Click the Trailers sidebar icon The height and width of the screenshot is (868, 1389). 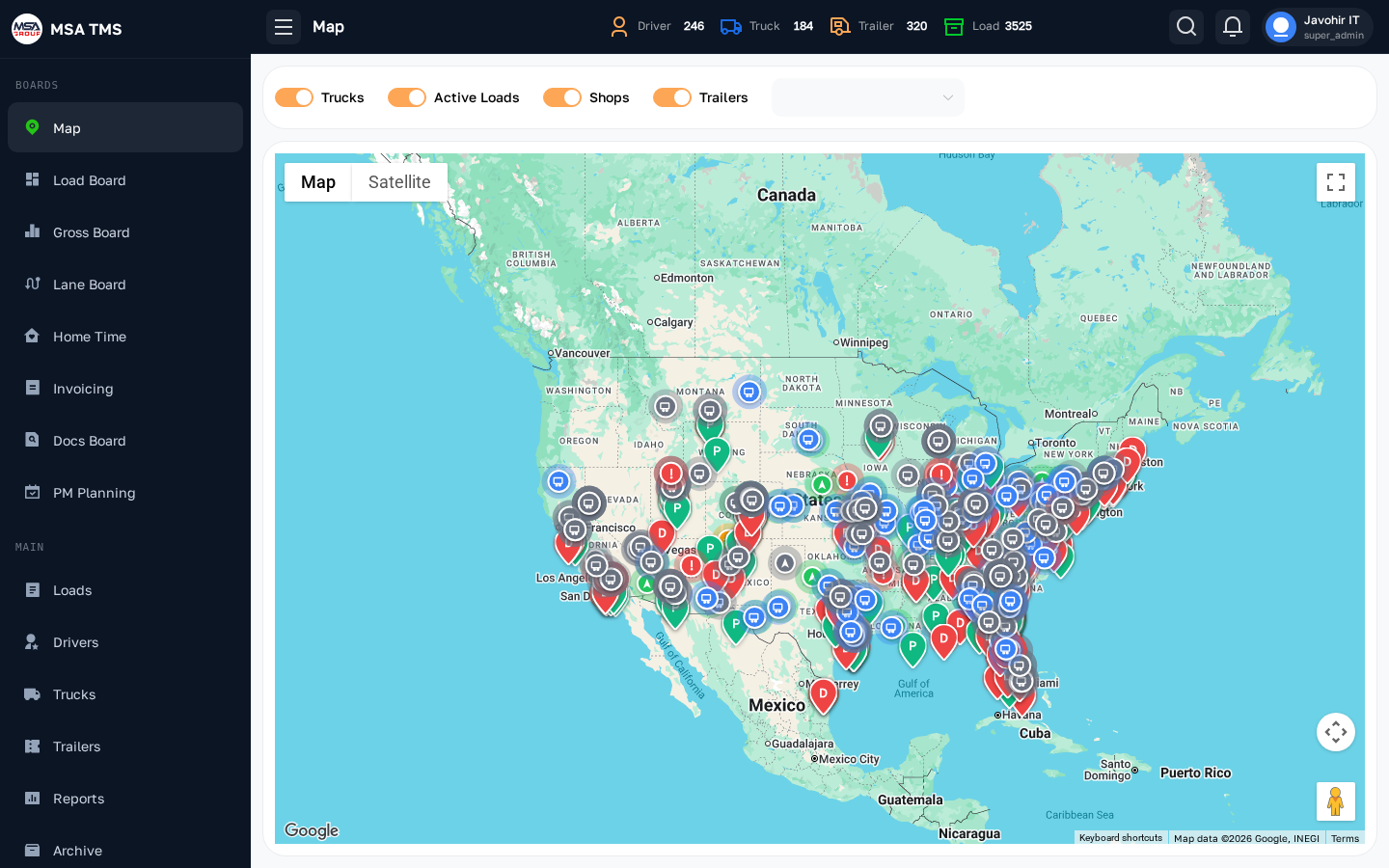pos(33,746)
